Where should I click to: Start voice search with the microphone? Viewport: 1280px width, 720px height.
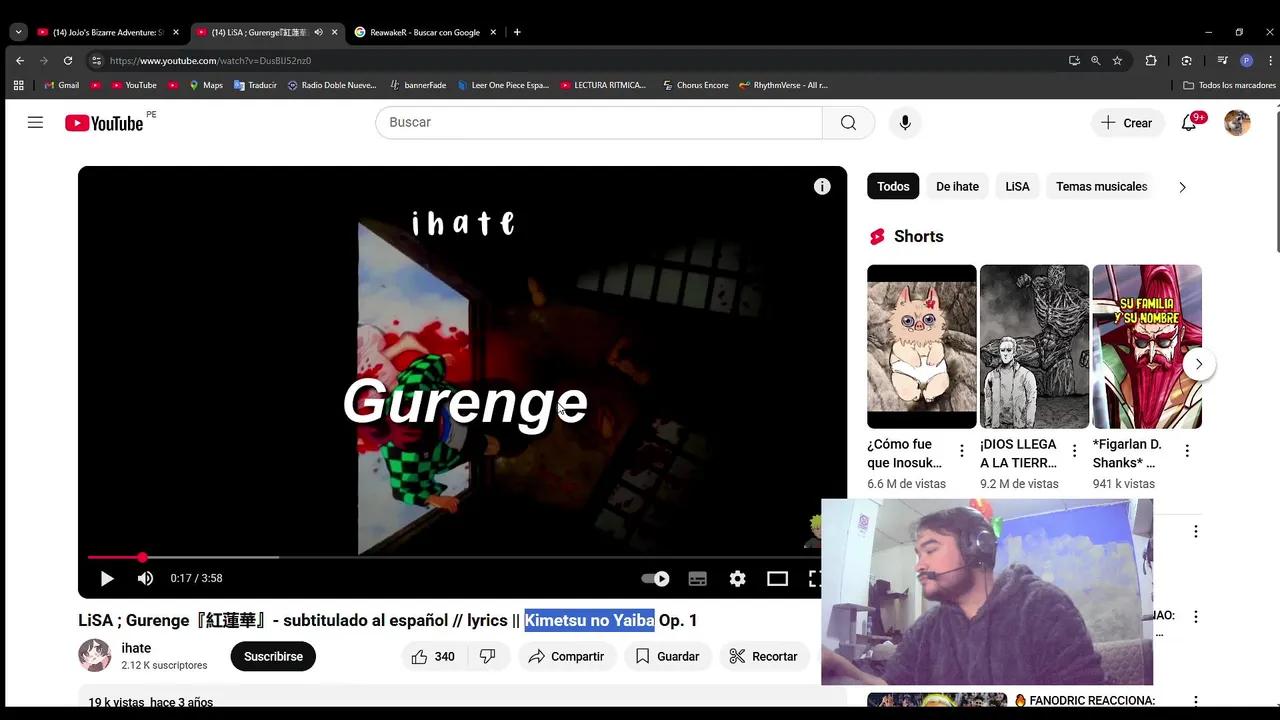click(905, 122)
